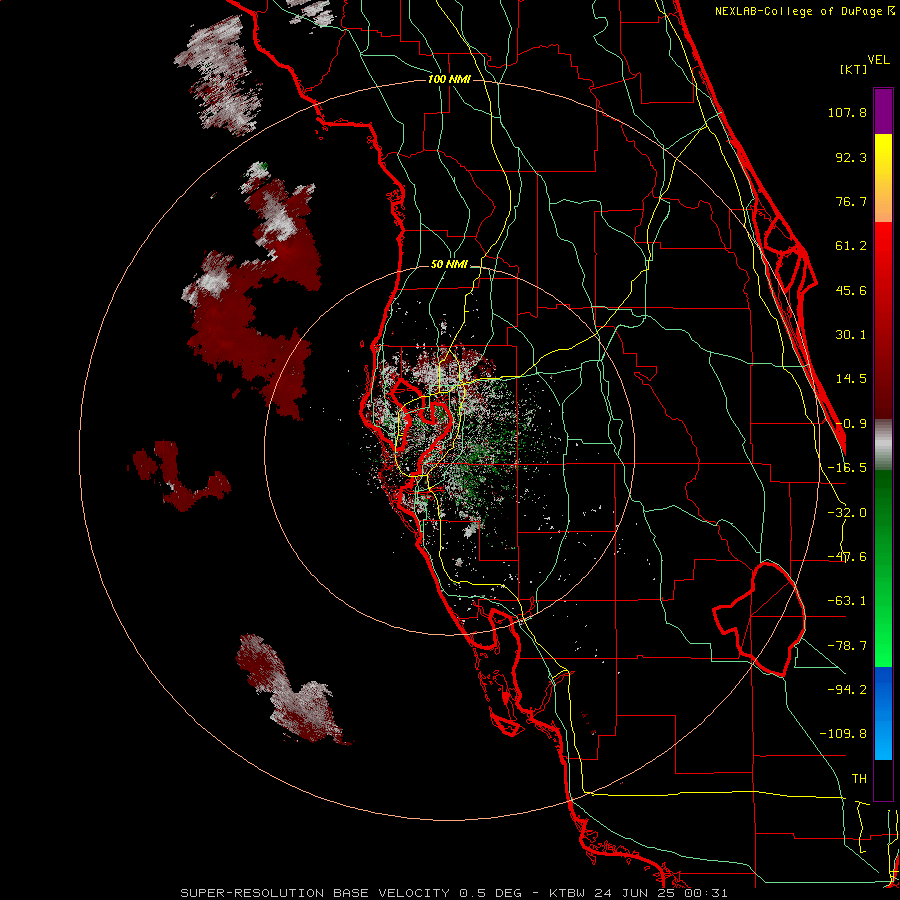Pick the bright red color bar segment near 61.2
The height and width of the screenshot is (900, 900).
[x=883, y=246]
